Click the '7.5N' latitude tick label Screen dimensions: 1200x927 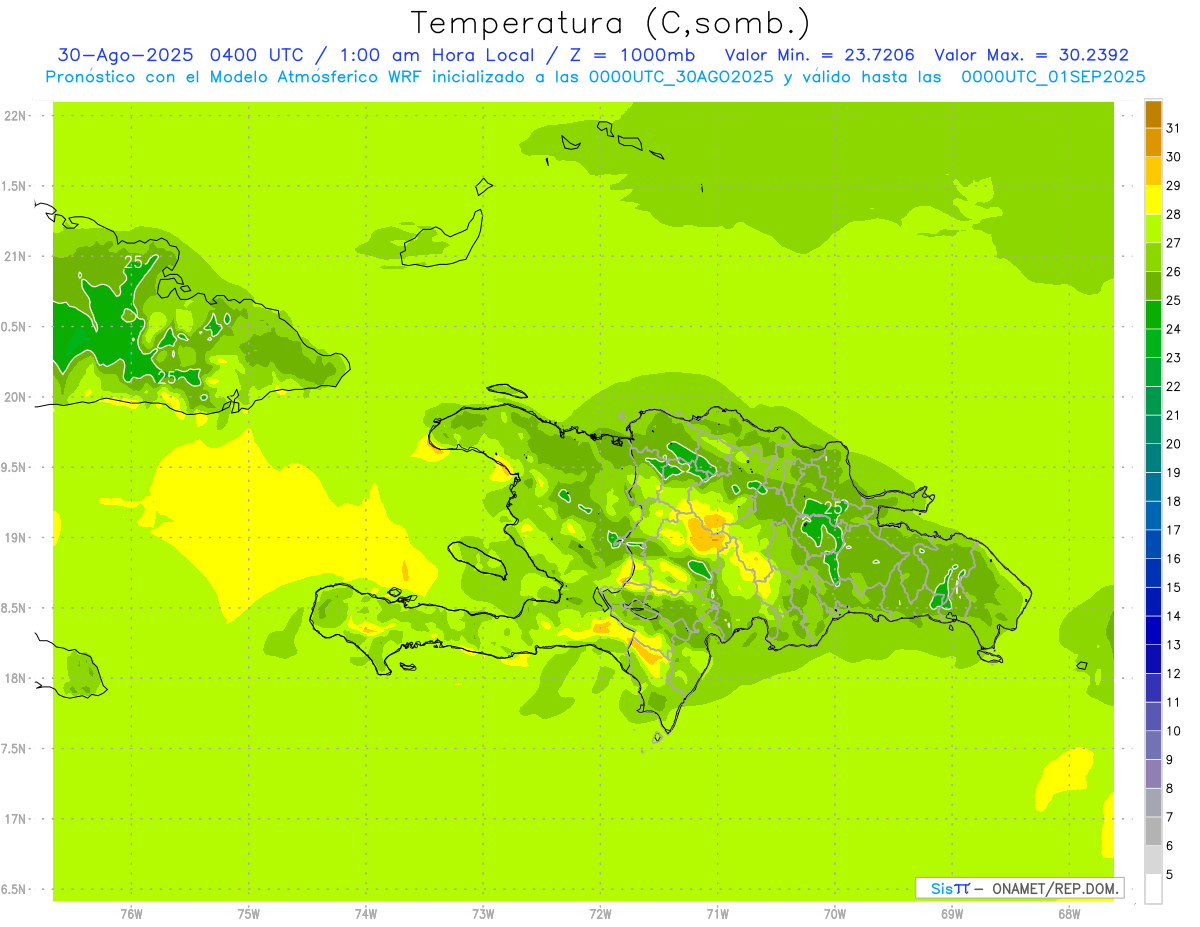click(15, 750)
